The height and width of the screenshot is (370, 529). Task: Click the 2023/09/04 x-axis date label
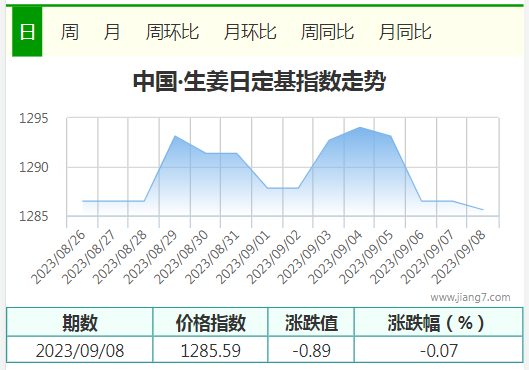click(x=336, y=257)
